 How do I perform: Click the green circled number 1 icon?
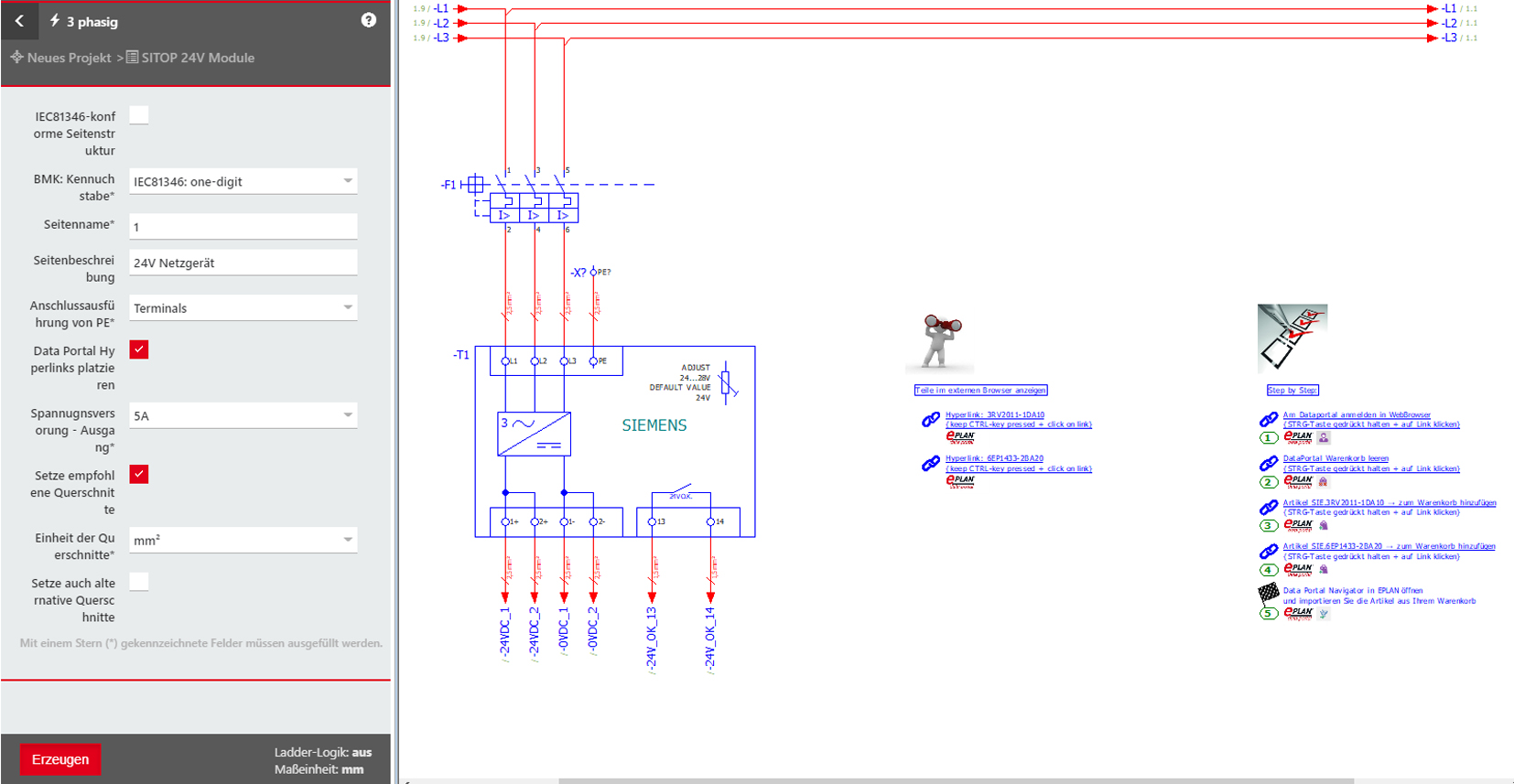point(1268,438)
